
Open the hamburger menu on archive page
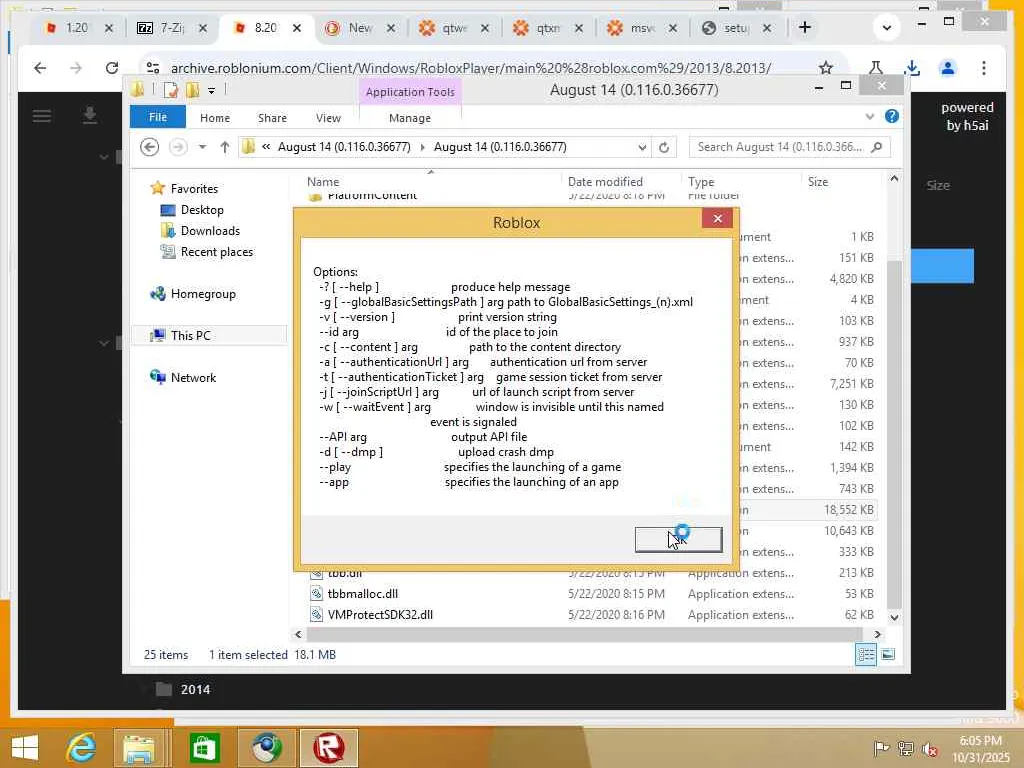click(42, 116)
